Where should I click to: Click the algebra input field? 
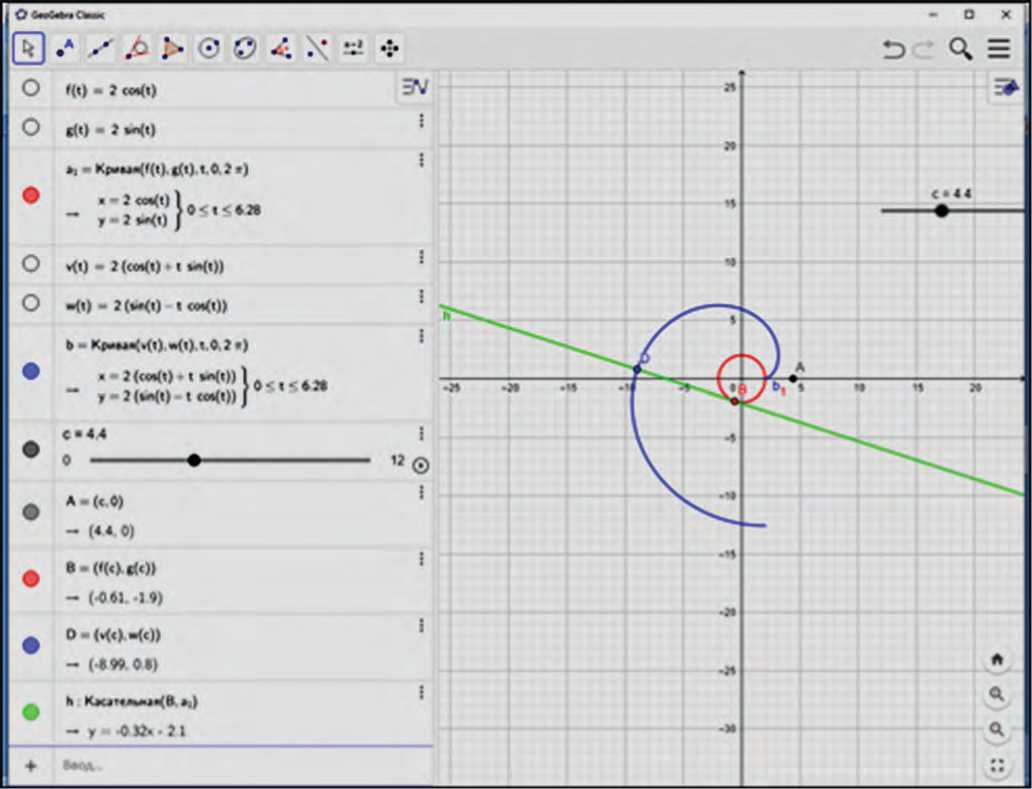(x=244, y=765)
